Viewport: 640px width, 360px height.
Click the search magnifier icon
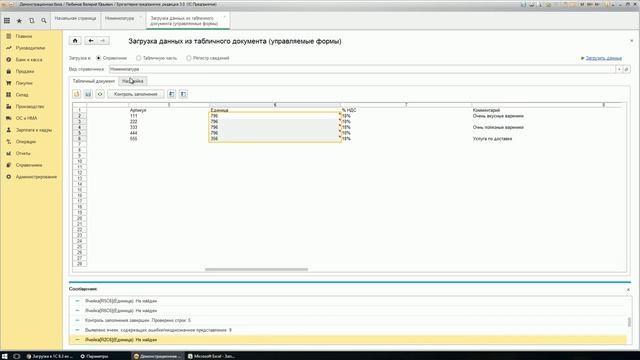44,20
